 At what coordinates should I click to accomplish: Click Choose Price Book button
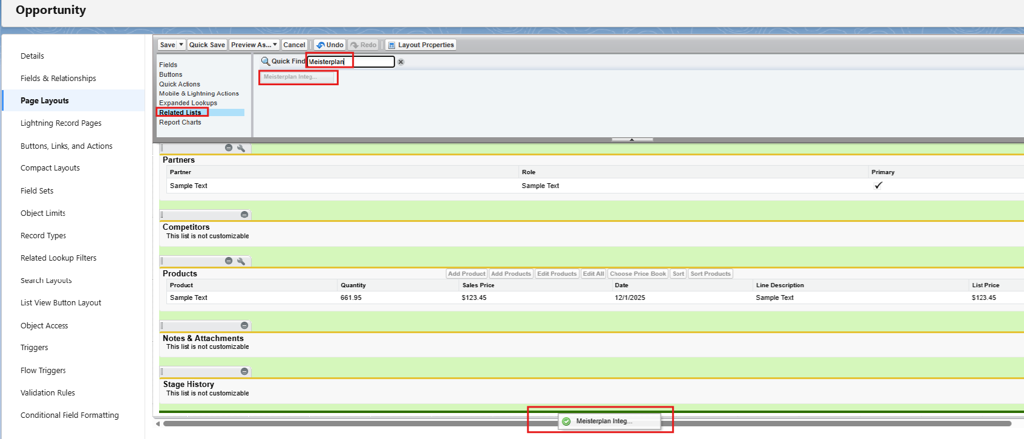pos(638,274)
